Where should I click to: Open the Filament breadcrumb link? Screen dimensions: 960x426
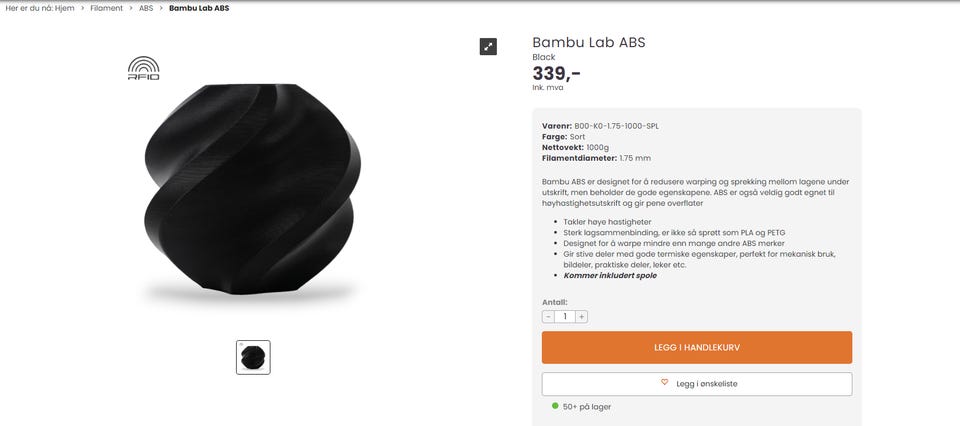coord(107,8)
